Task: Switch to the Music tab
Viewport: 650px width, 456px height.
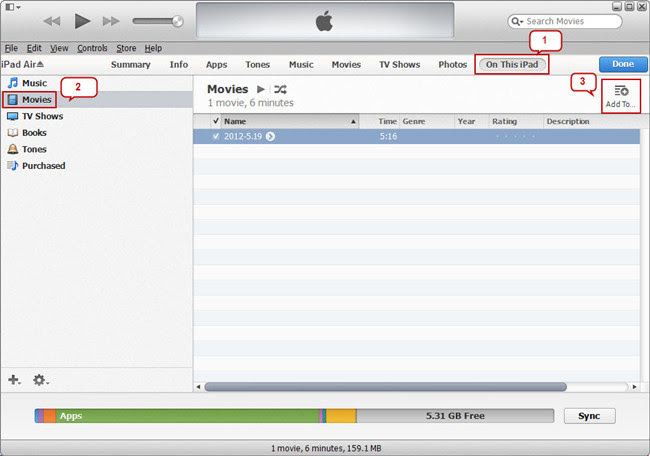Action: click(x=301, y=65)
